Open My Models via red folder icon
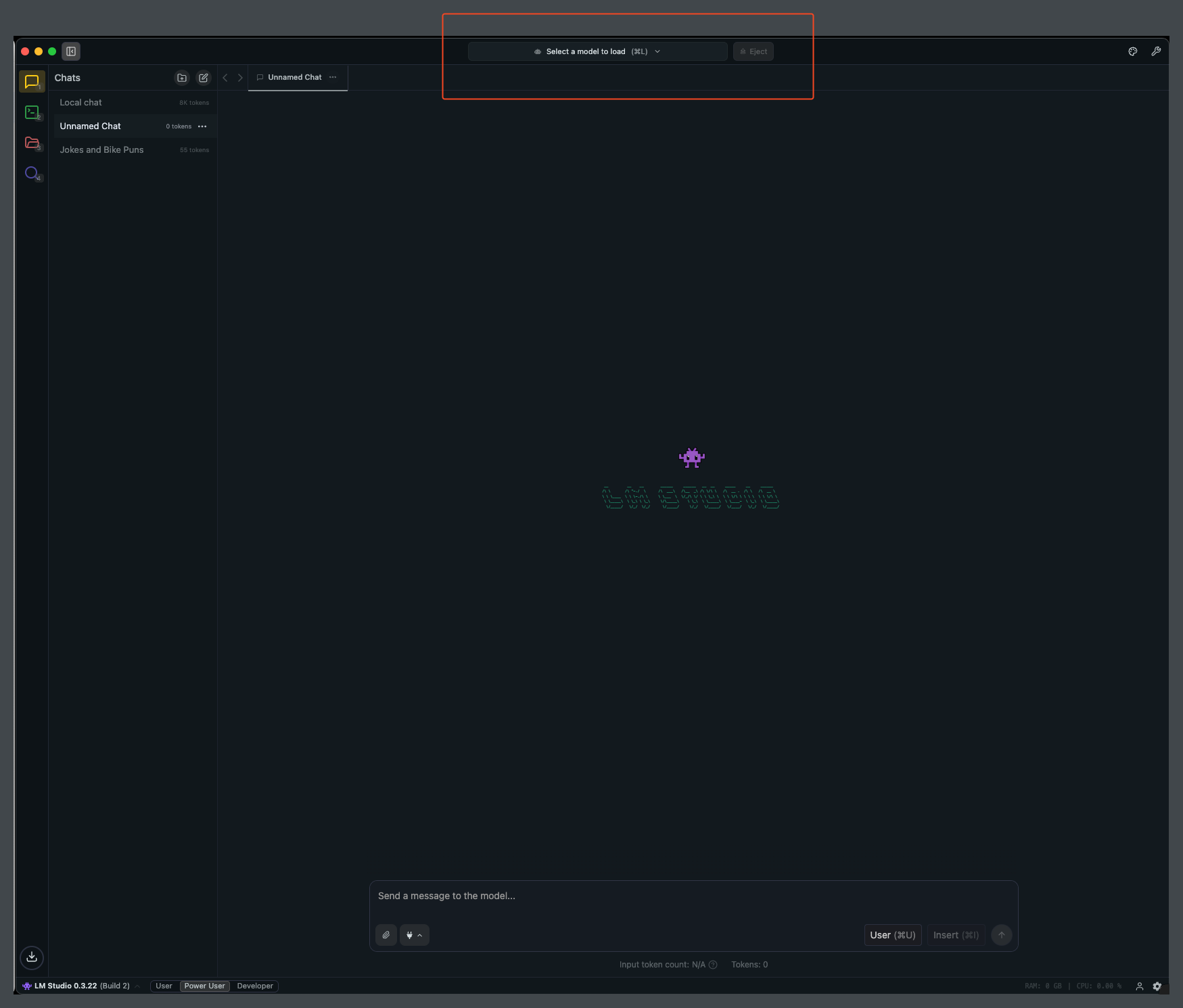The height and width of the screenshot is (1008, 1183). pos(32,143)
